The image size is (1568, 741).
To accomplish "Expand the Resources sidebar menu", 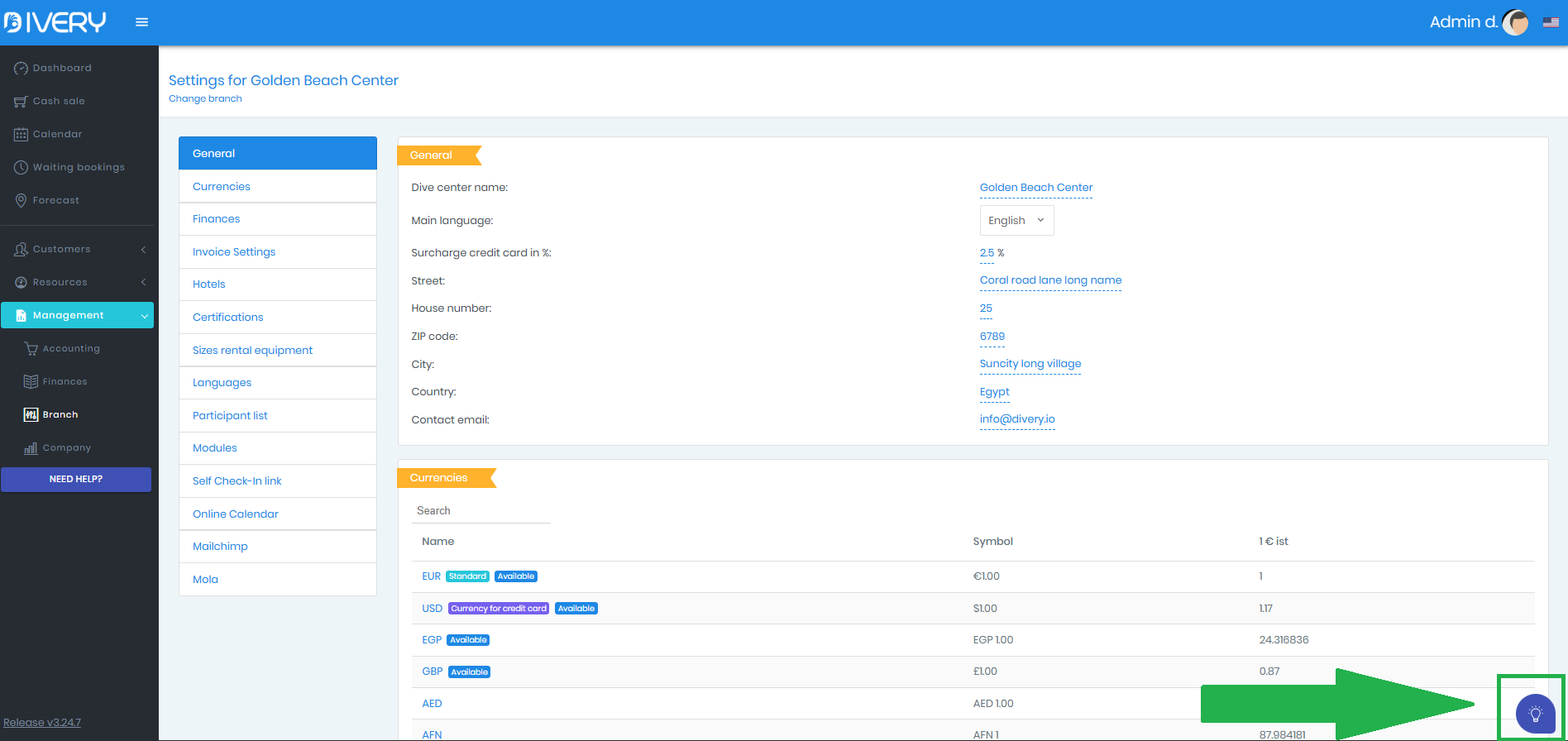I will point(77,282).
